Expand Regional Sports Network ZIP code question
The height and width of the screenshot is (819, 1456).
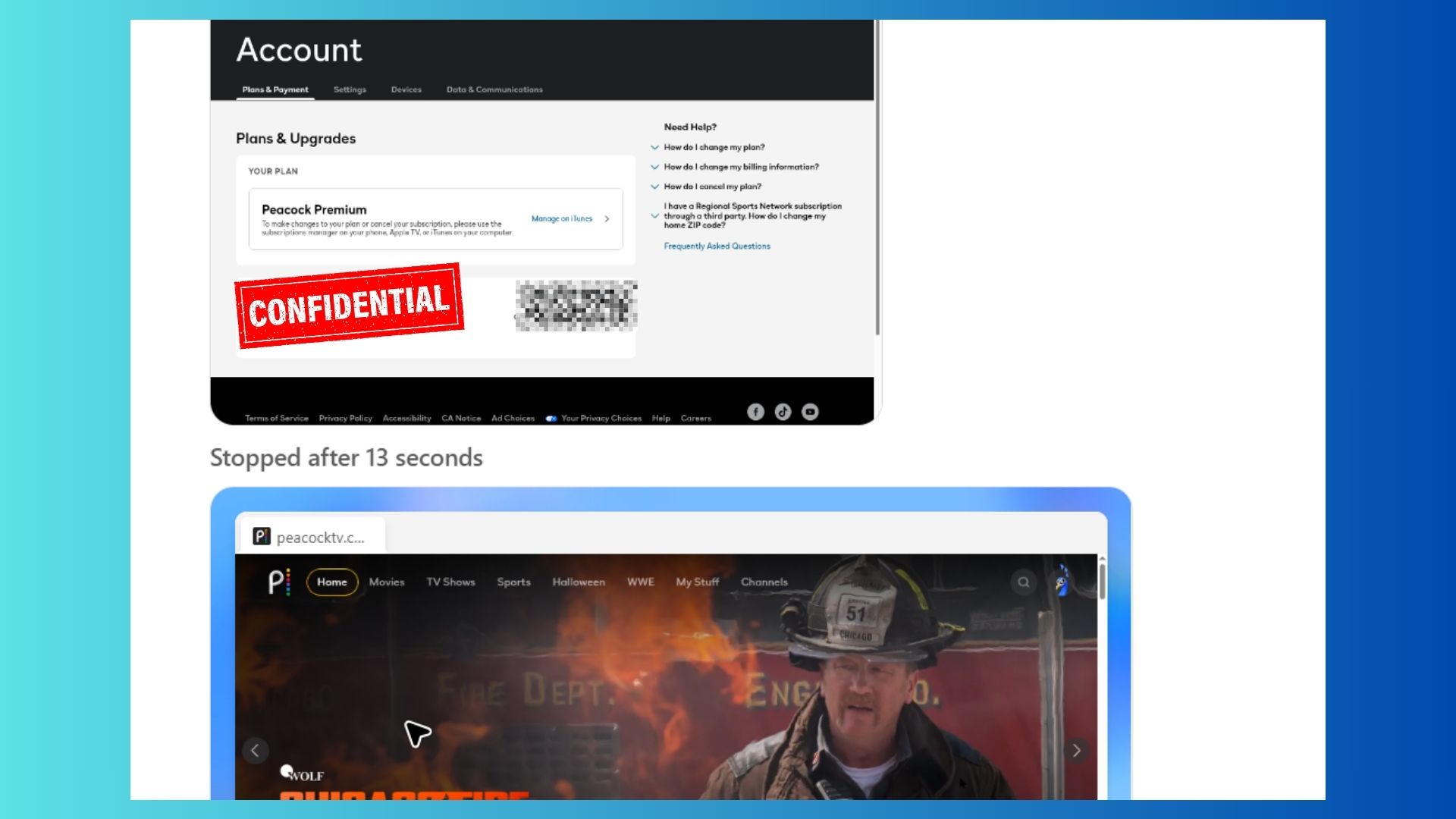pyautogui.click(x=654, y=216)
